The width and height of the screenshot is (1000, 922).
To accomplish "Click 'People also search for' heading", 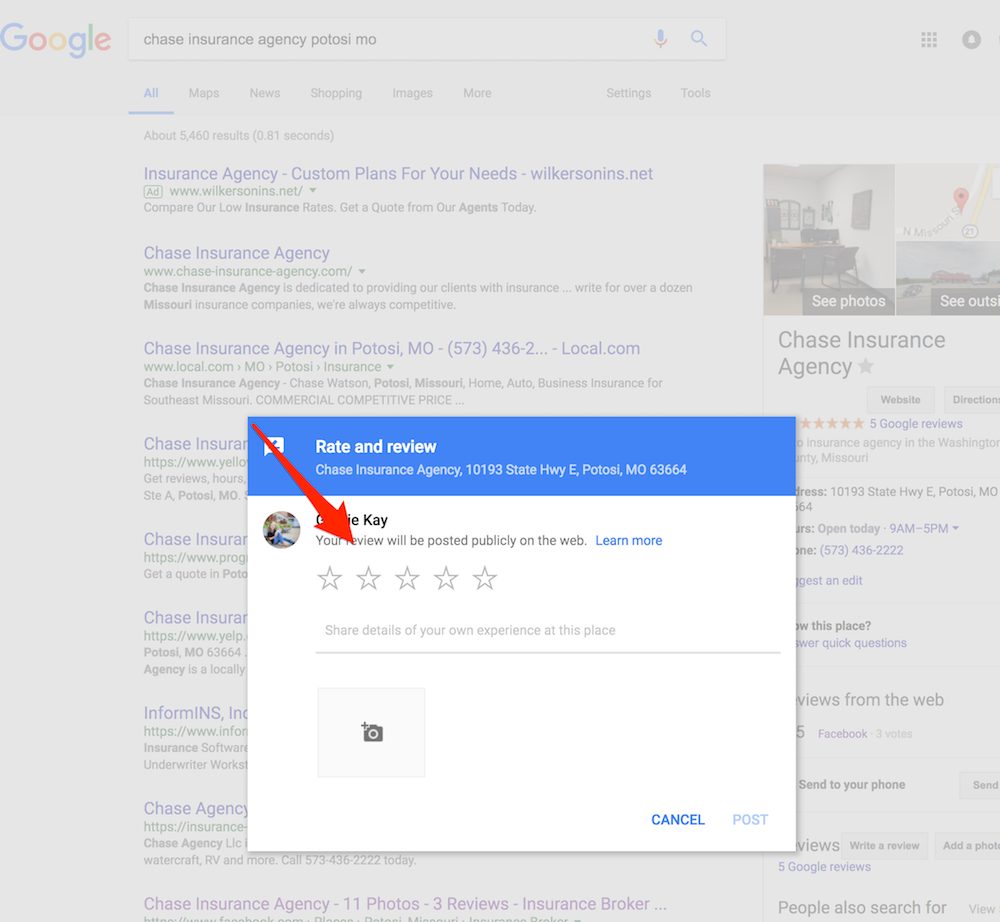I will (862, 907).
